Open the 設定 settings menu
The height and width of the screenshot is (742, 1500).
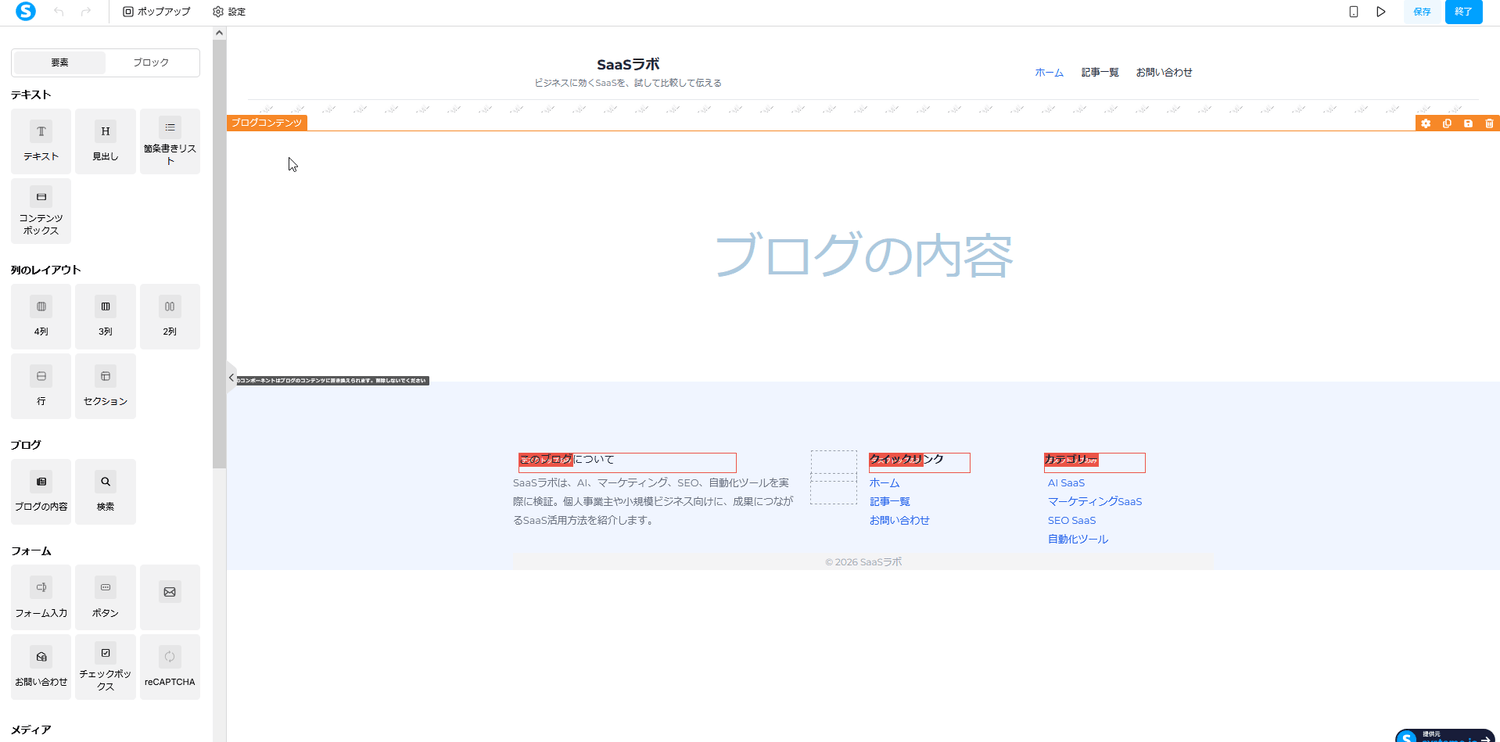(229, 12)
